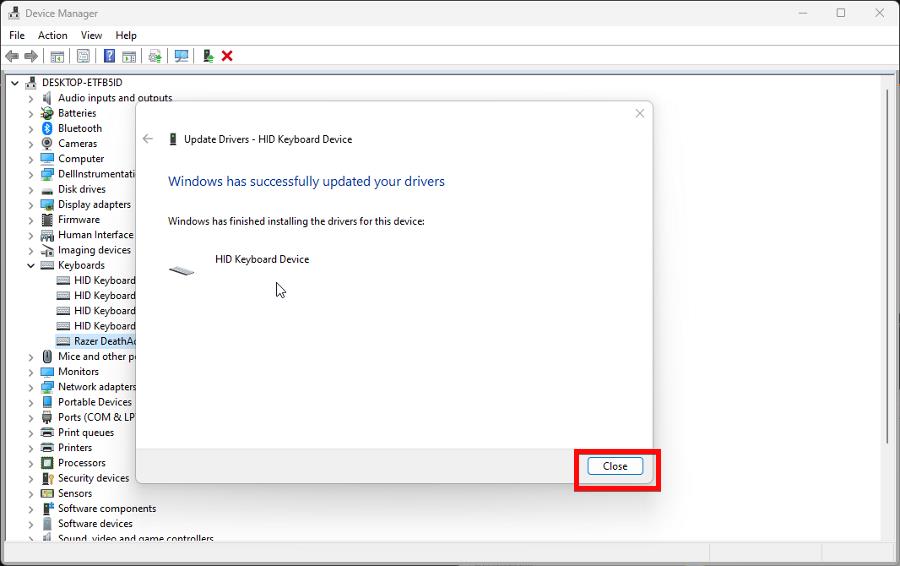This screenshot has height=566, width=900.
Task: Click the Back arrow in the toolbar
Action: (x=11, y=56)
